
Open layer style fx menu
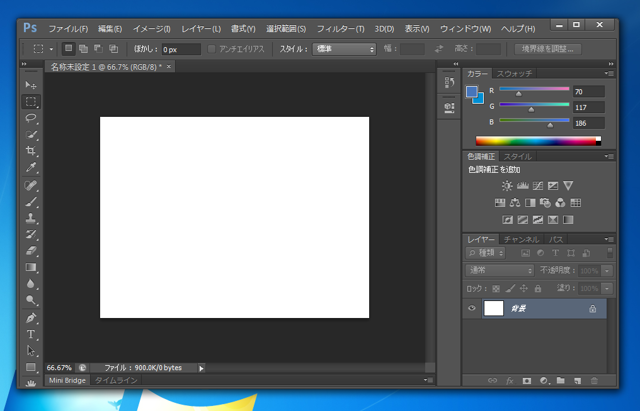(509, 380)
